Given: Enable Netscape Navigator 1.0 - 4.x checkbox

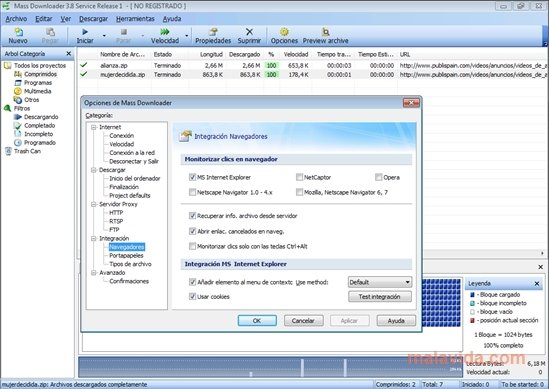Looking at the screenshot, I should point(192,192).
